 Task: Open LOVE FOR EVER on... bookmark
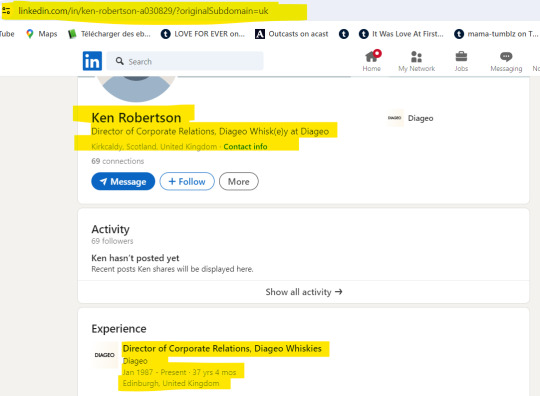pos(203,34)
